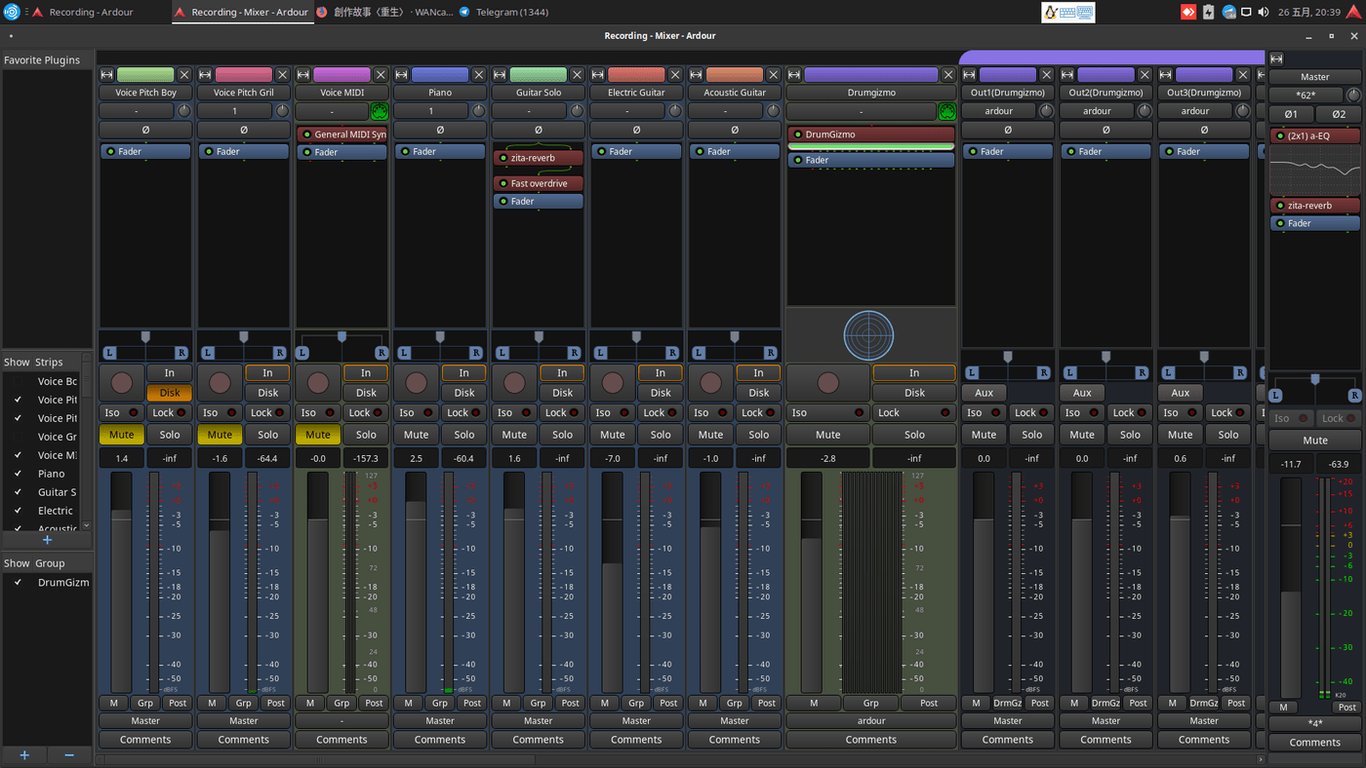
Task: Hide the Piano strip using its X icon
Action: click(x=479, y=74)
